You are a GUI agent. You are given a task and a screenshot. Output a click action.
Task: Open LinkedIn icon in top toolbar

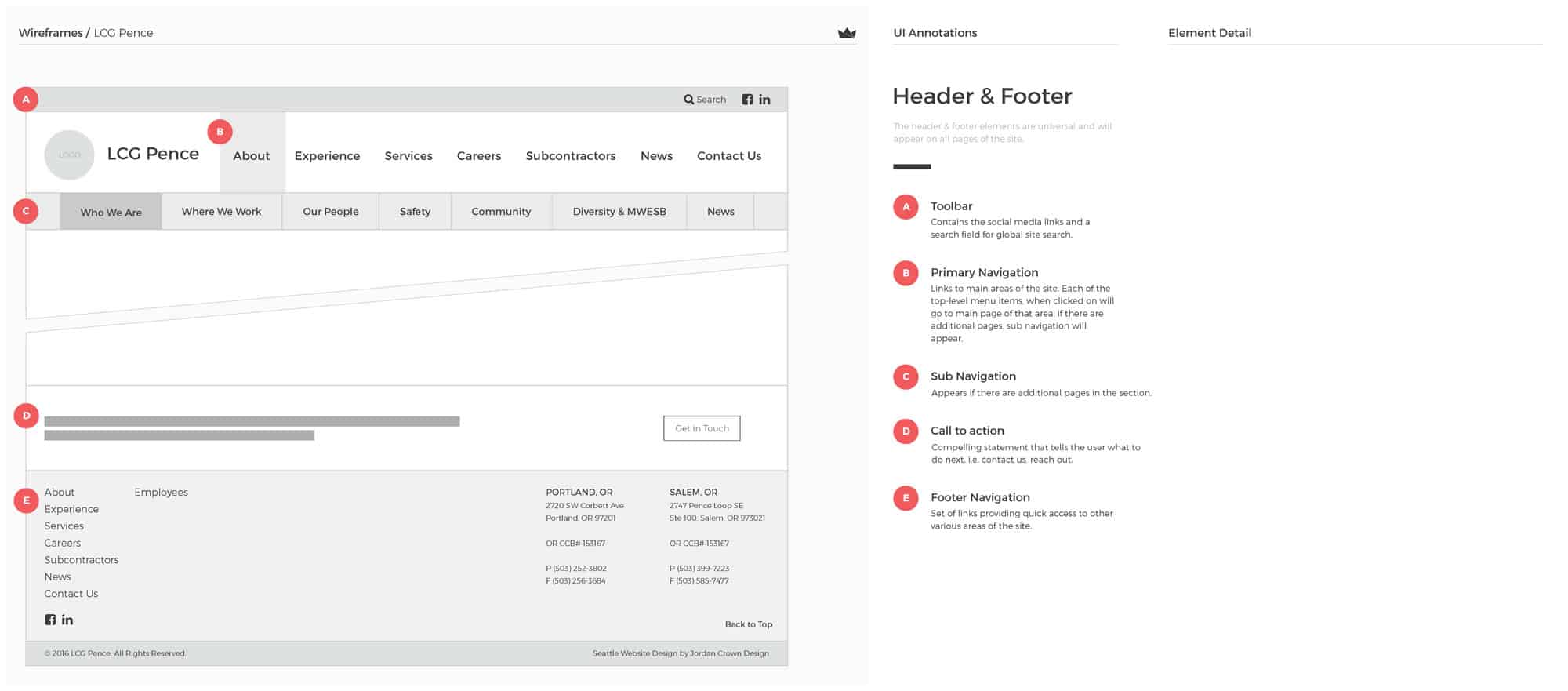click(764, 100)
